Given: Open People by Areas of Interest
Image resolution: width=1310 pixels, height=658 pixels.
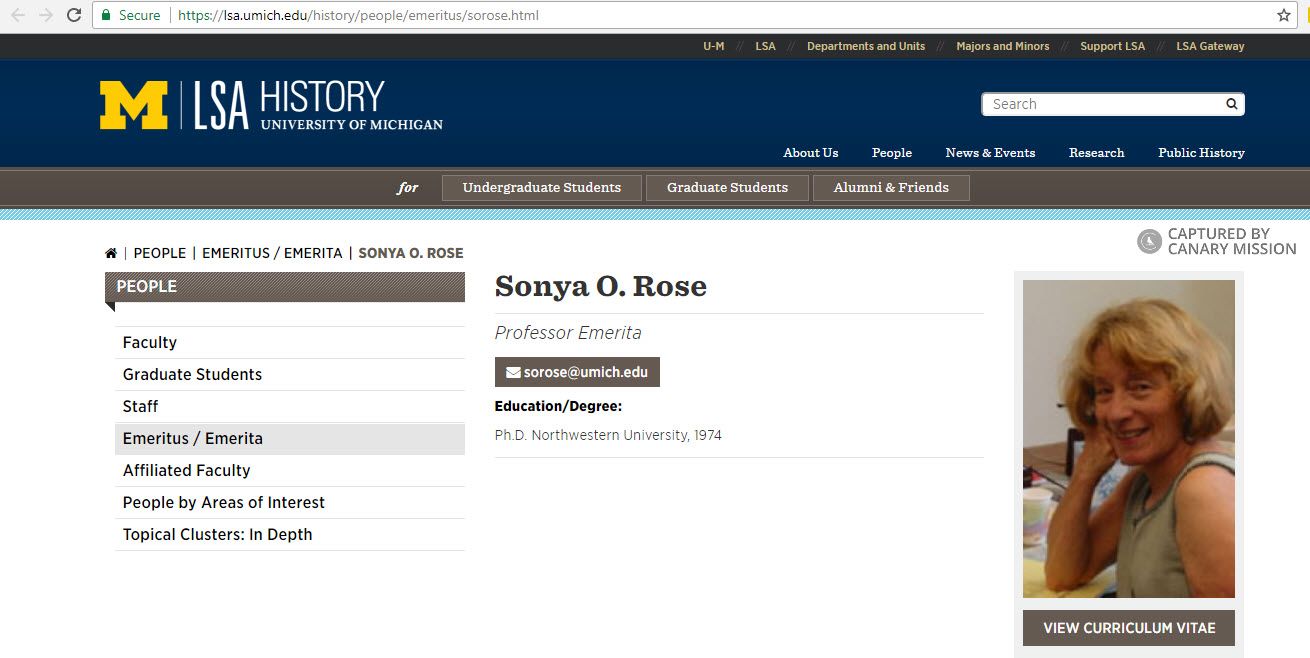Looking at the screenshot, I should coord(224,502).
